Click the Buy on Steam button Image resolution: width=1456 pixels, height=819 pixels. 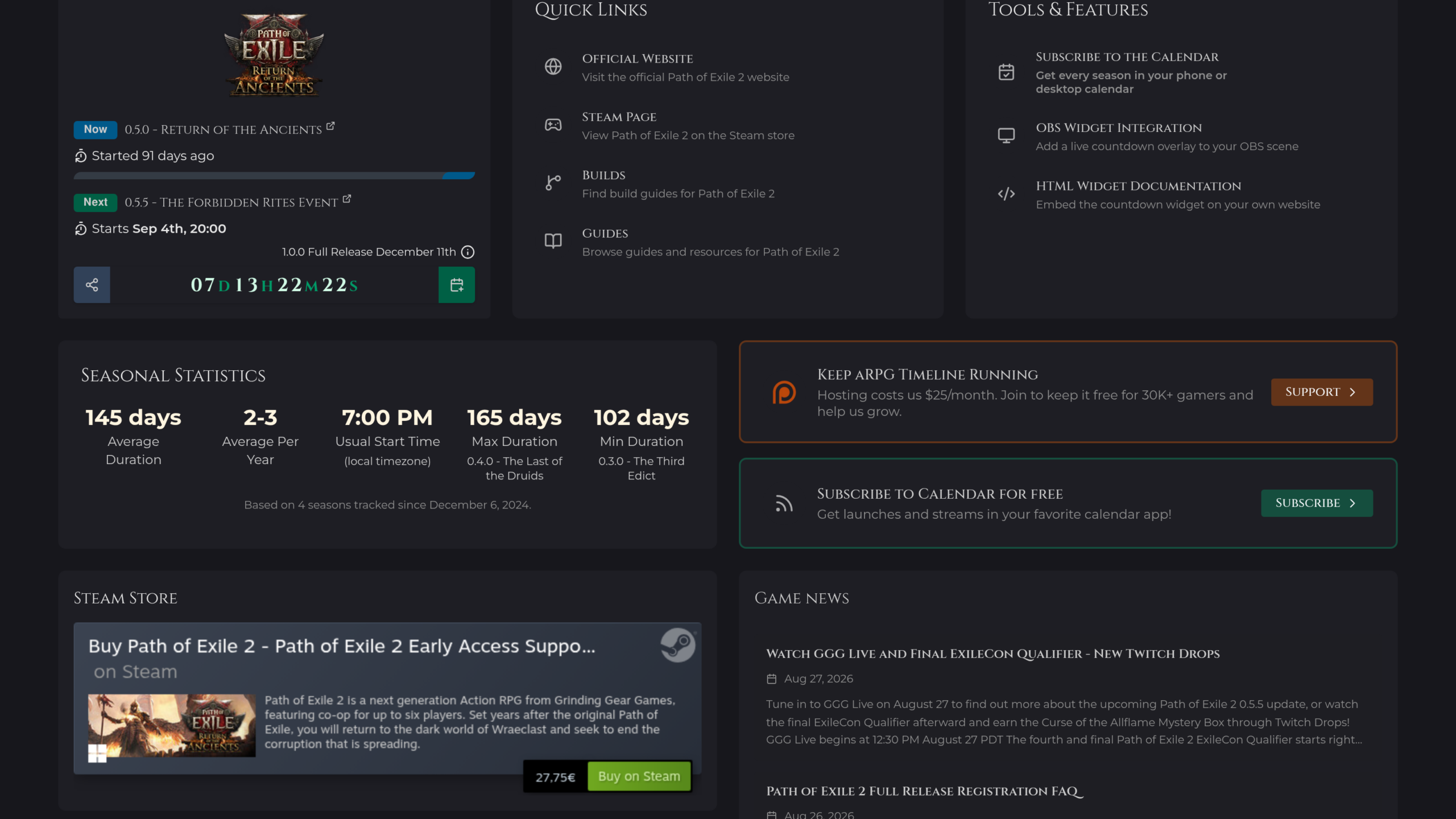click(x=639, y=776)
